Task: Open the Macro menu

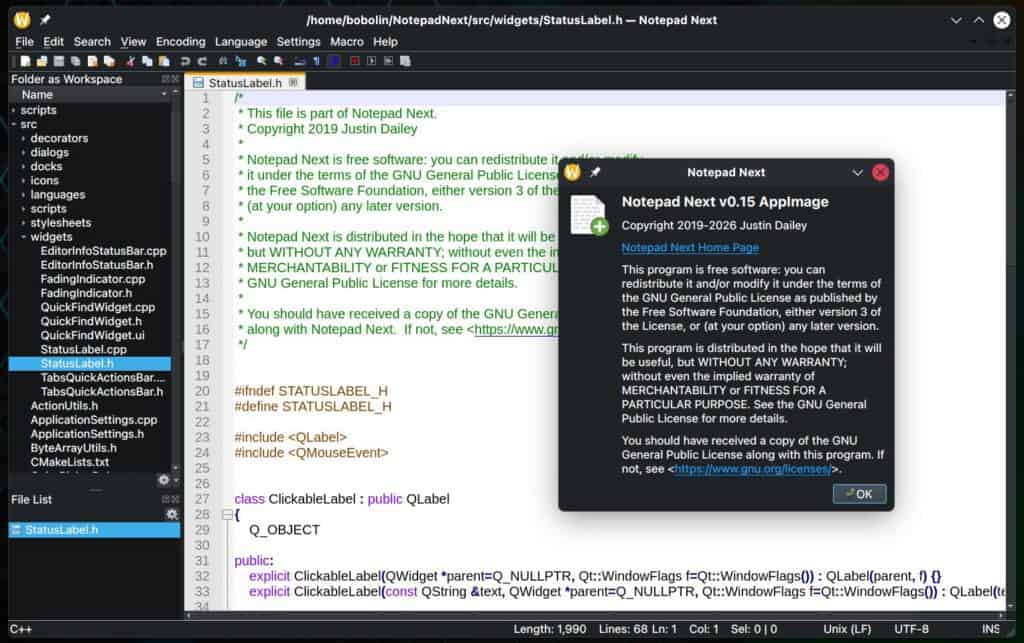Action: 347,42
